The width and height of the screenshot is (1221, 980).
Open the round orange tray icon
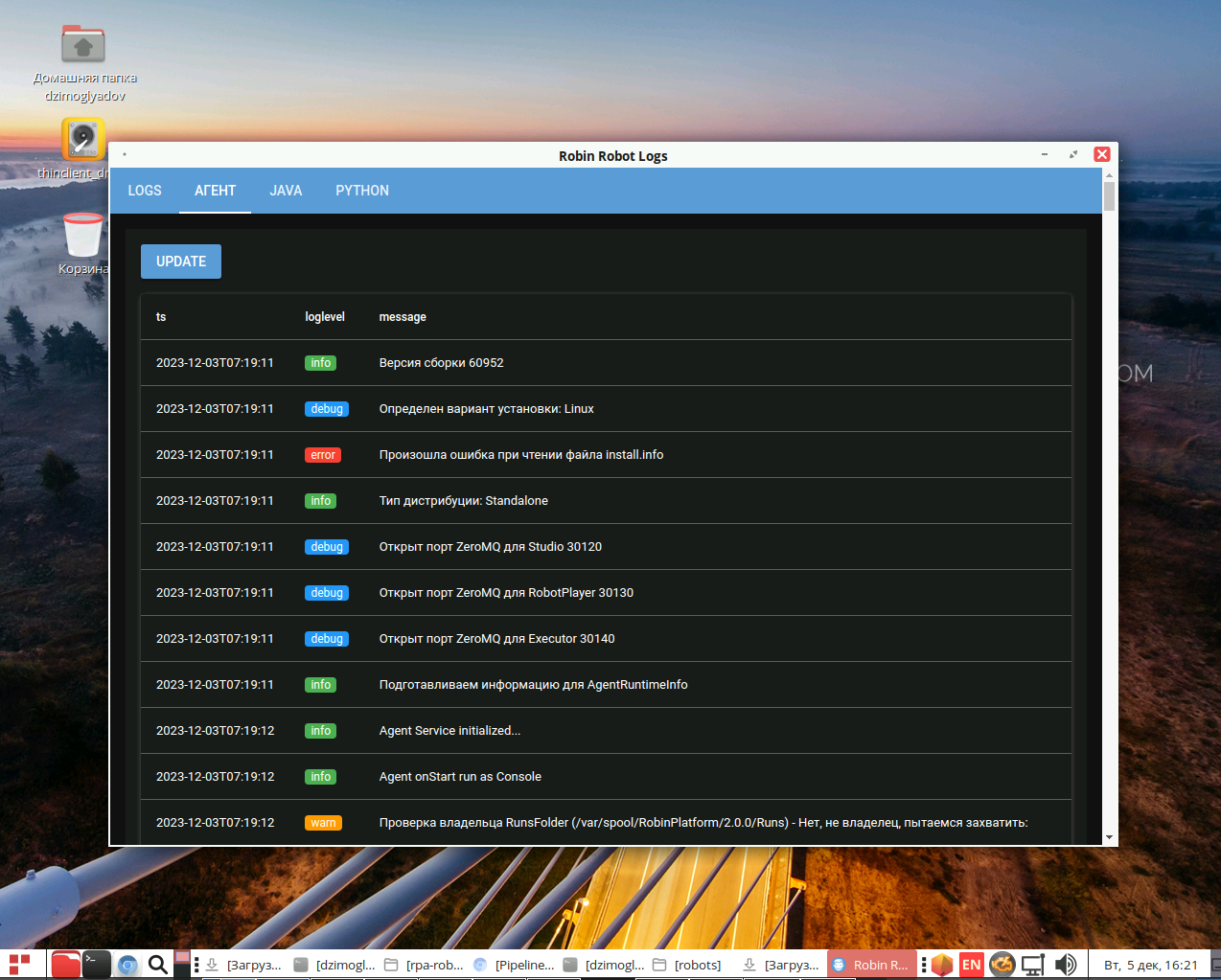(x=1002, y=965)
